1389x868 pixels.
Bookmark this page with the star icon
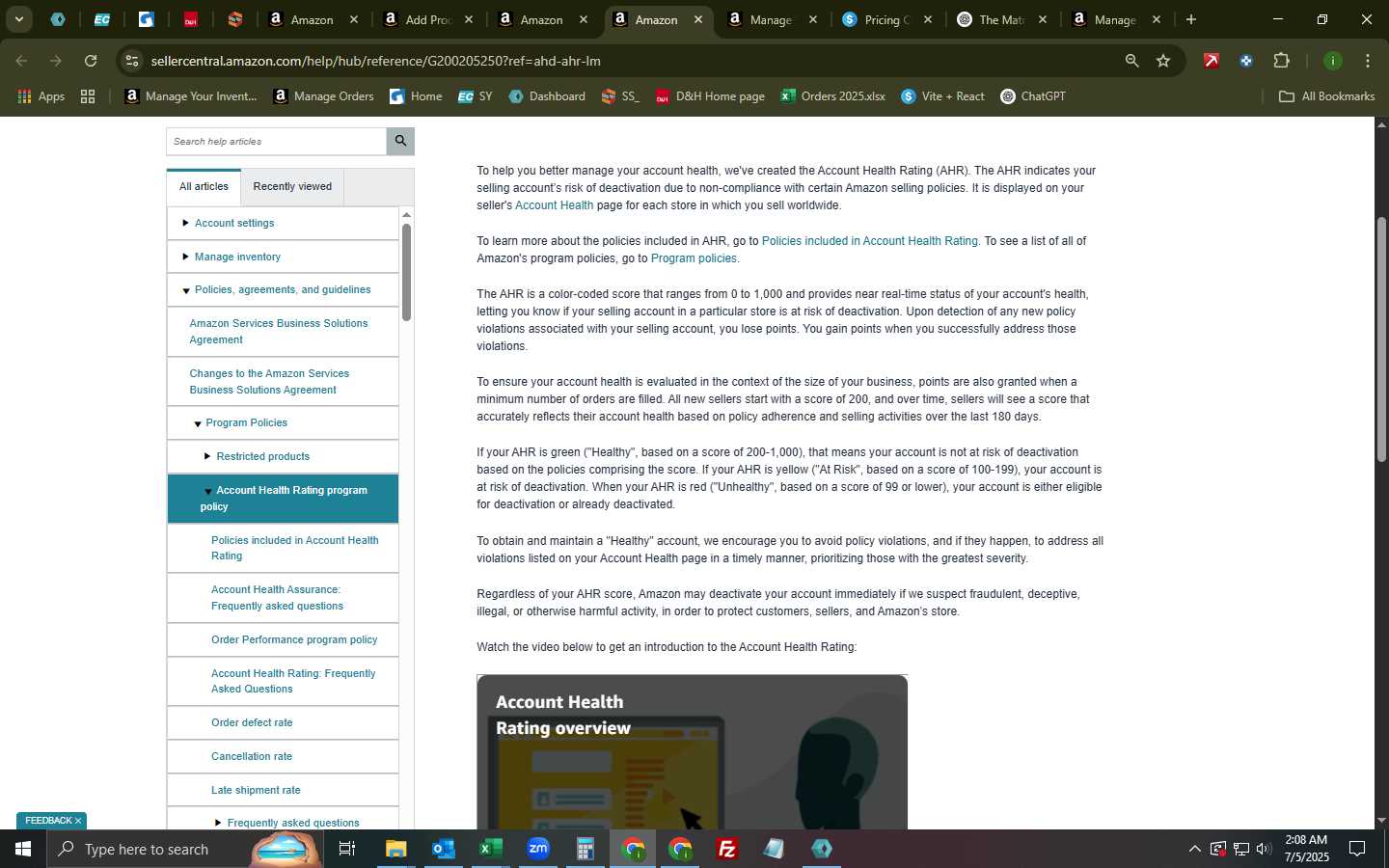coord(1163,61)
